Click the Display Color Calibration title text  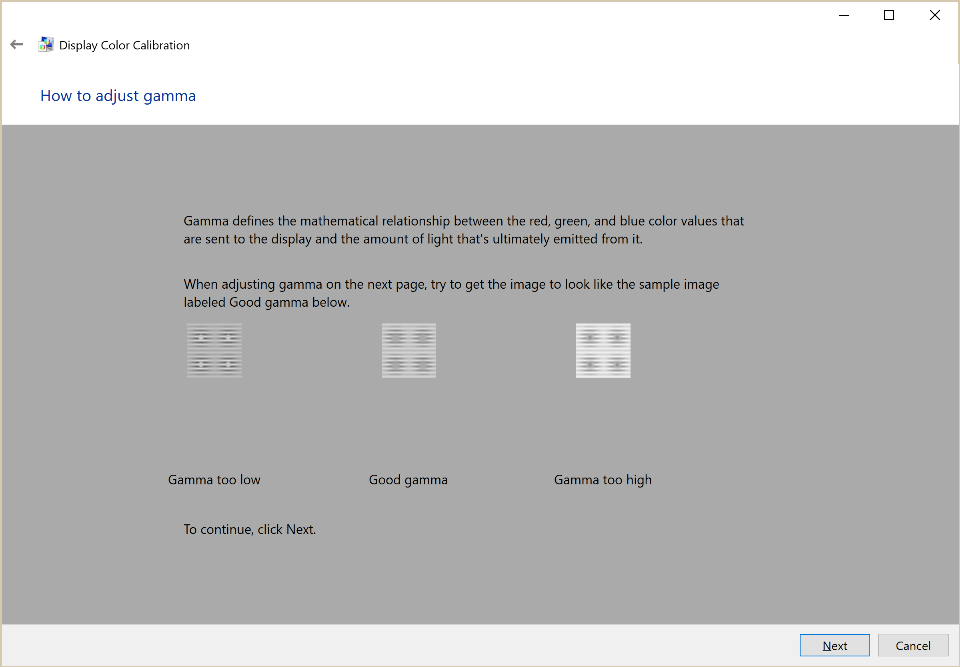pos(124,45)
